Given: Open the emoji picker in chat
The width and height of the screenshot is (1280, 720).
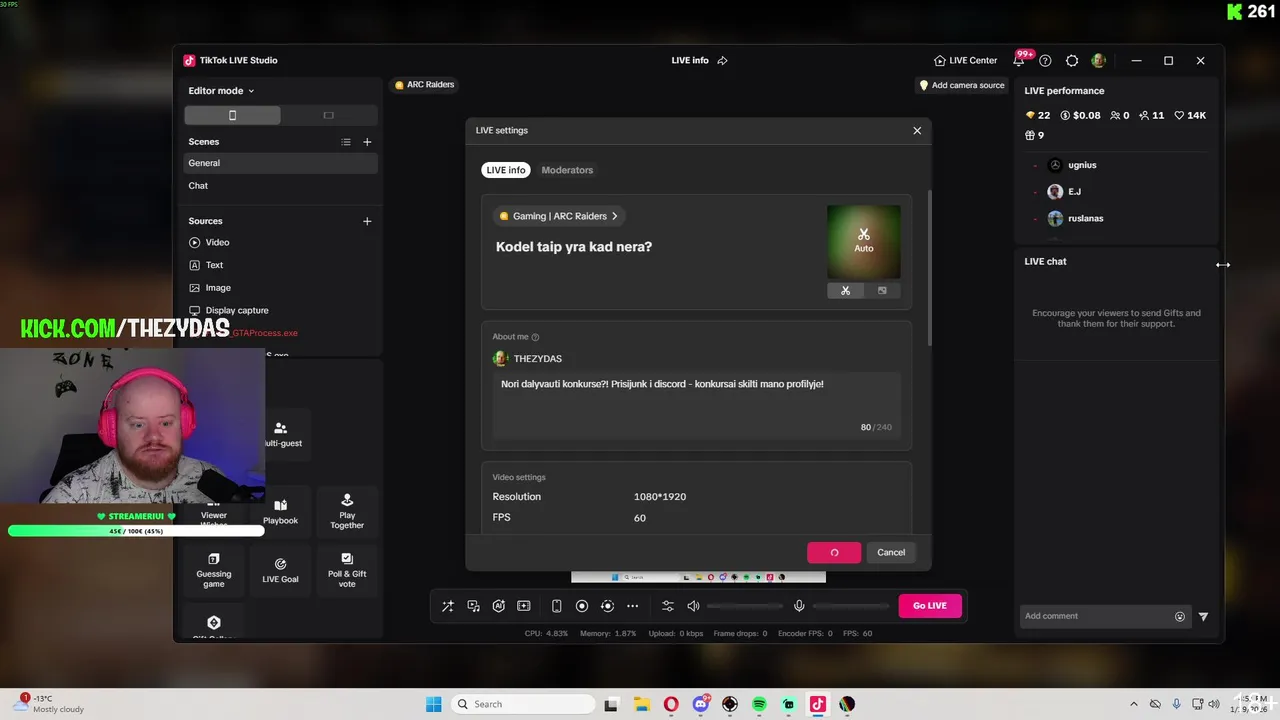Looking at the screenshot, I should pyautogui.click(x=1180, y=617).
